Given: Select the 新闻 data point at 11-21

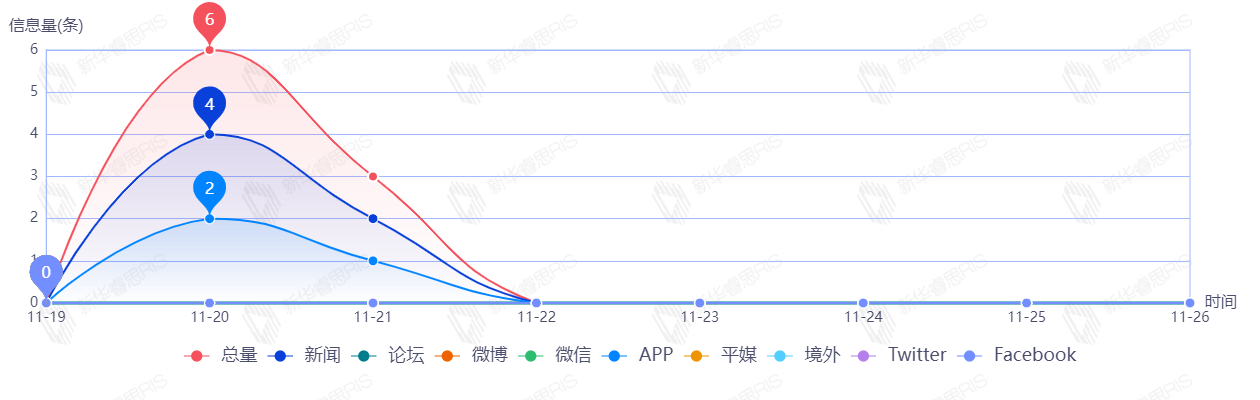Looking at the screenshot, I should coord(373,219).
